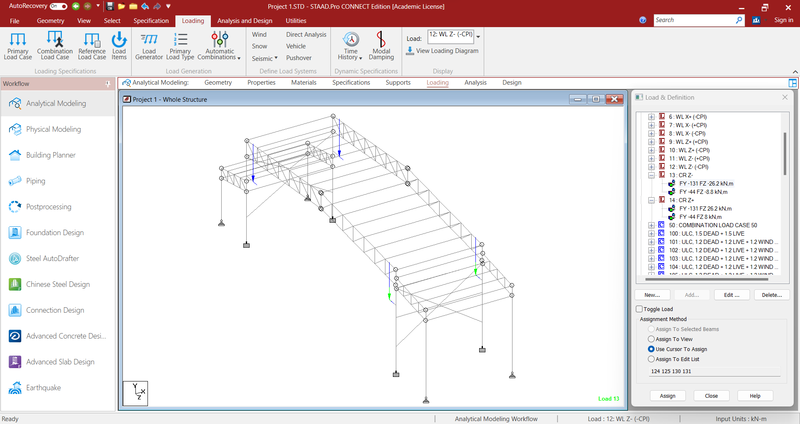Launch the Load Generator

[x=149, y=46]
